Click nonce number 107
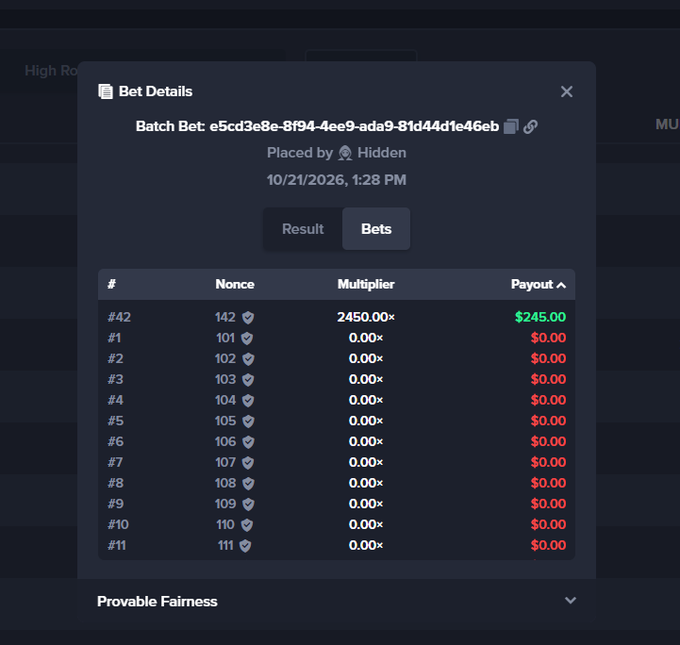680x645 pixels. 226,462
